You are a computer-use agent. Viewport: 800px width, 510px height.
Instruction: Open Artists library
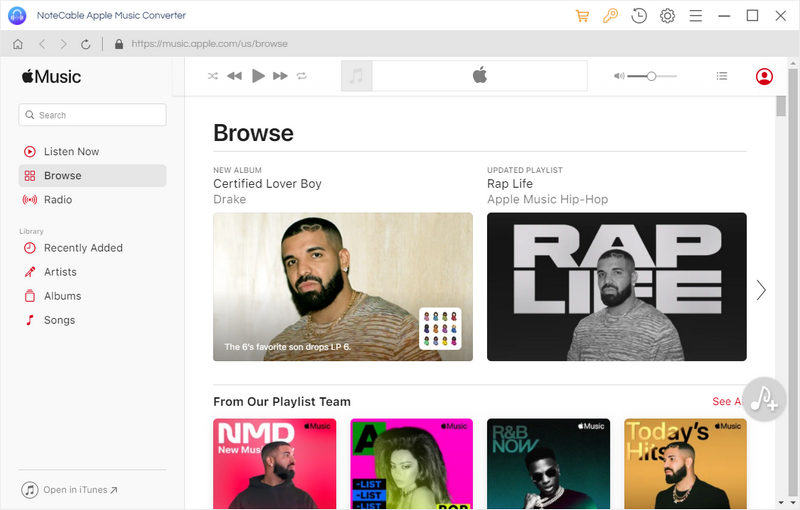tap(92, 272)
